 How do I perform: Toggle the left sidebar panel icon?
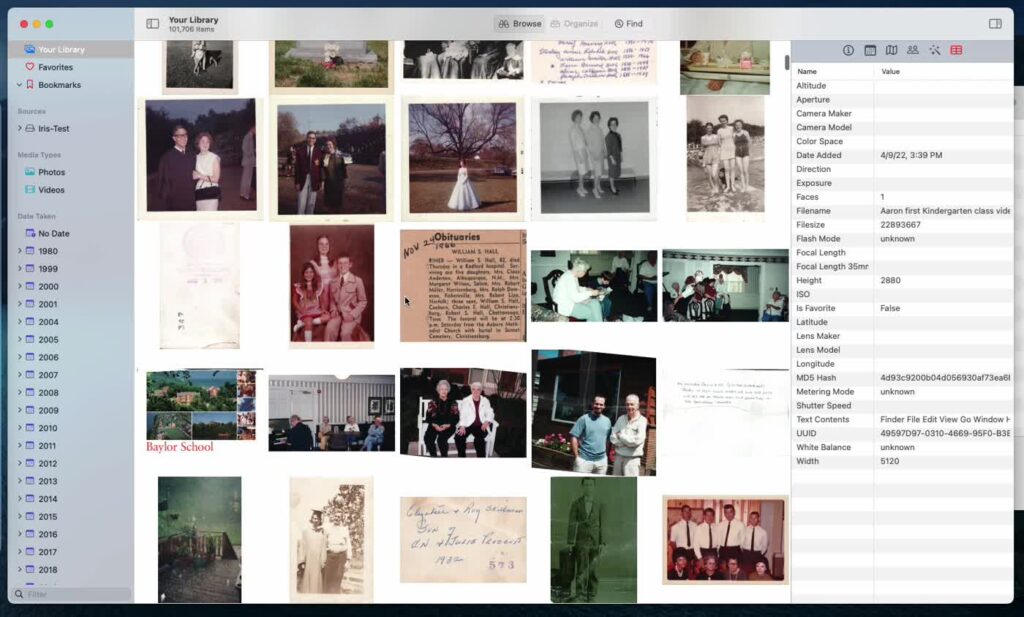tap(152, 24)
